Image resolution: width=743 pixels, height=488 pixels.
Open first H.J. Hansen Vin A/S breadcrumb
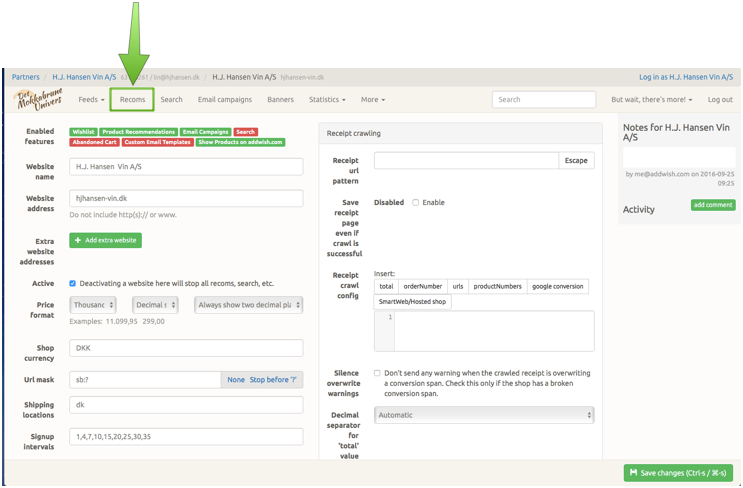click(84, 77)
